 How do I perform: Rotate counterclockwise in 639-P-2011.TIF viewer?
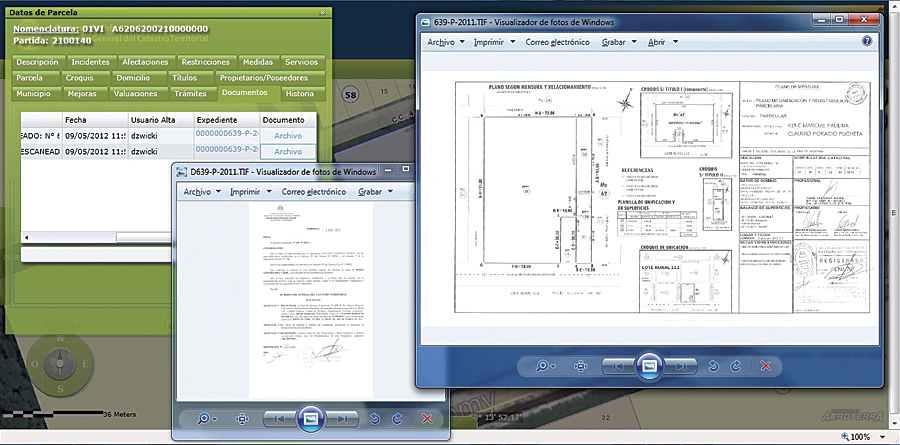[x=713, y=366]
